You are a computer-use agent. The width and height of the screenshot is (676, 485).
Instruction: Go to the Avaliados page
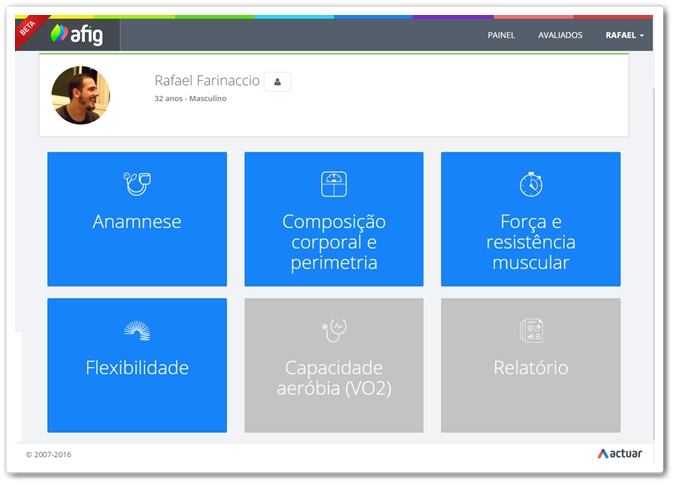[560, 35]
